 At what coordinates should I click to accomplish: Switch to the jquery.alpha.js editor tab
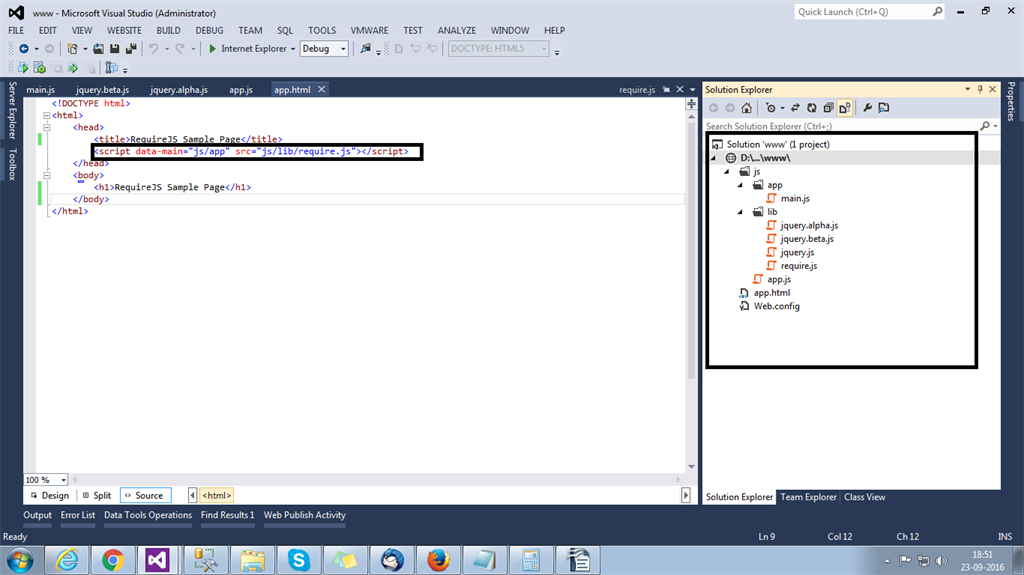(x=177, y=90)
